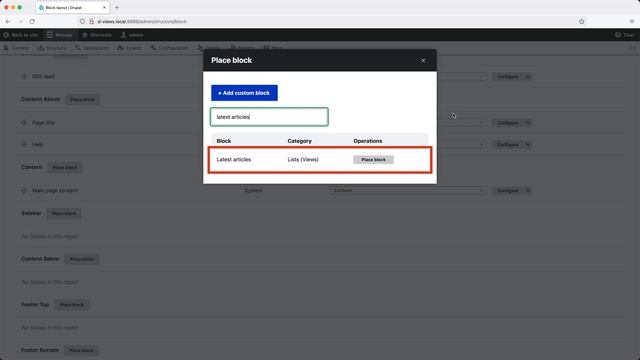
Task: Click the RSS feed block name
Action: [43, 76]
